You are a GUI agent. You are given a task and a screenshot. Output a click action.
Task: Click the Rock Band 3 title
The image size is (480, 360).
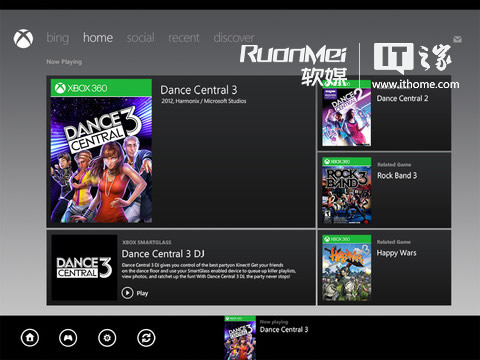coord(397,175)
